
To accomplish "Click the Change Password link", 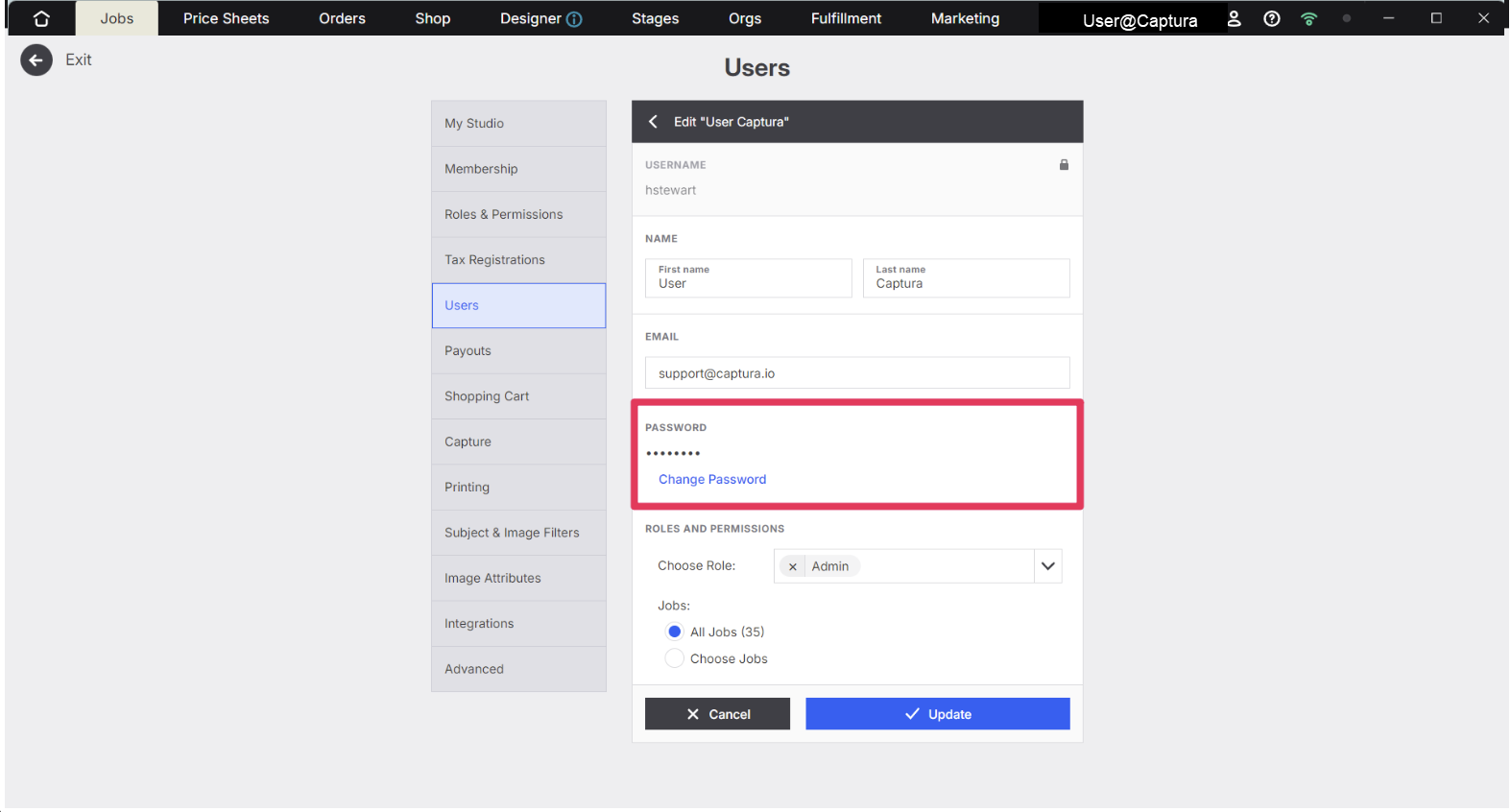I will [x=712, y=480].
